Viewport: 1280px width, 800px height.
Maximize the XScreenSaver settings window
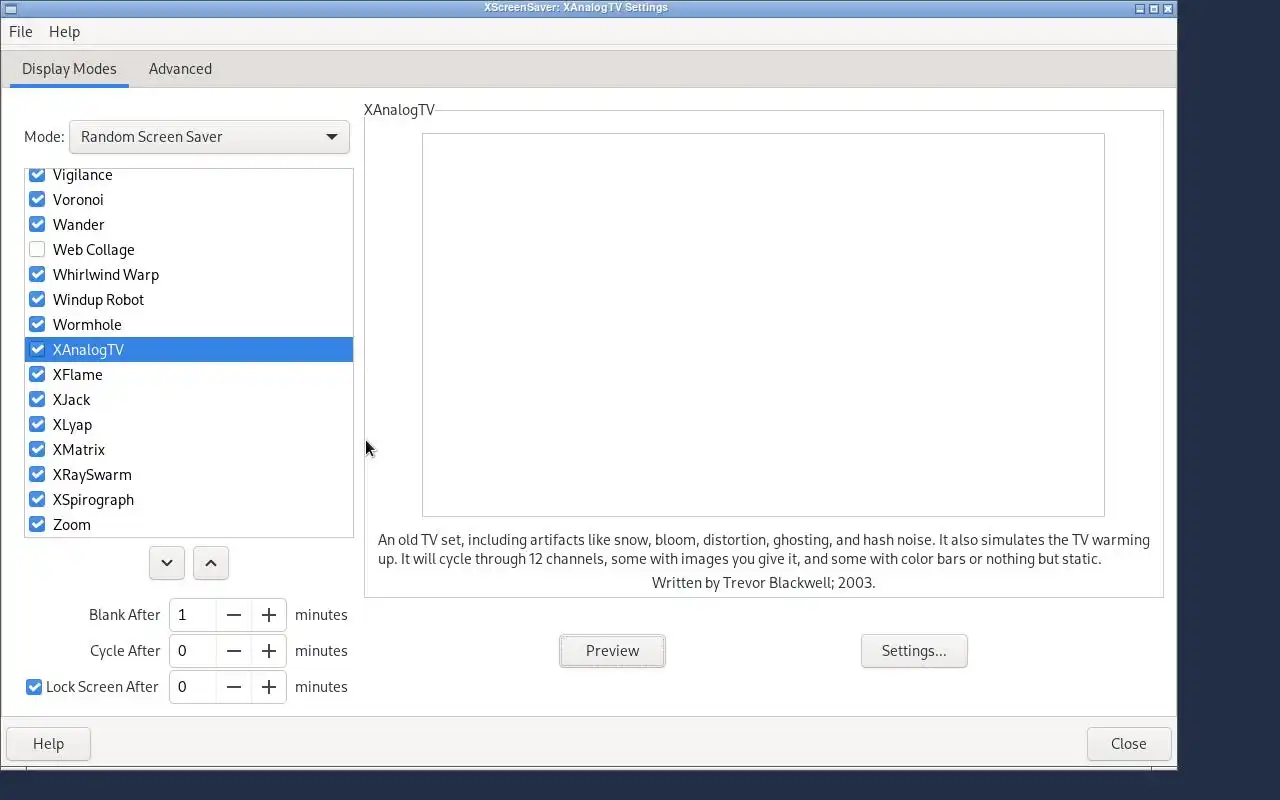pyautogui.click(x=1154, y=8)
